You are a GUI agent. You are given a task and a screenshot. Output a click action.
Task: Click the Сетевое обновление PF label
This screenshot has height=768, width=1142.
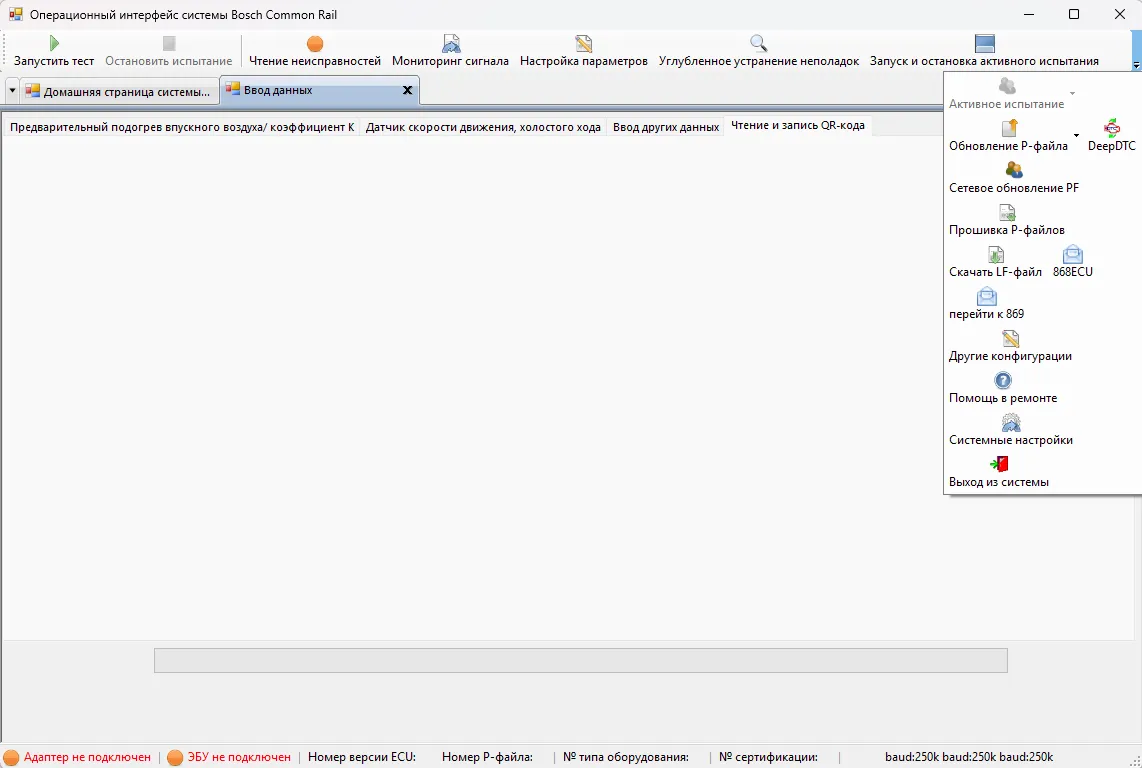1014,188
